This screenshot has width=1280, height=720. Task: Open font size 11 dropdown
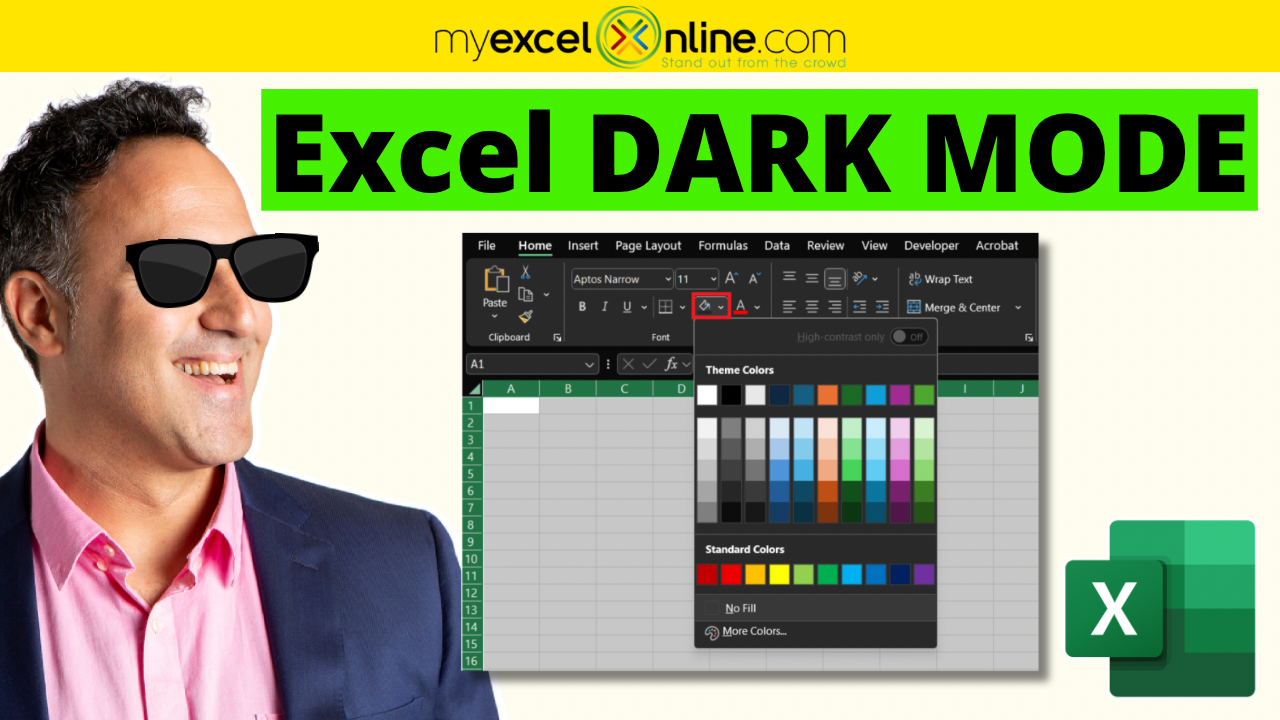coord(713,279)
